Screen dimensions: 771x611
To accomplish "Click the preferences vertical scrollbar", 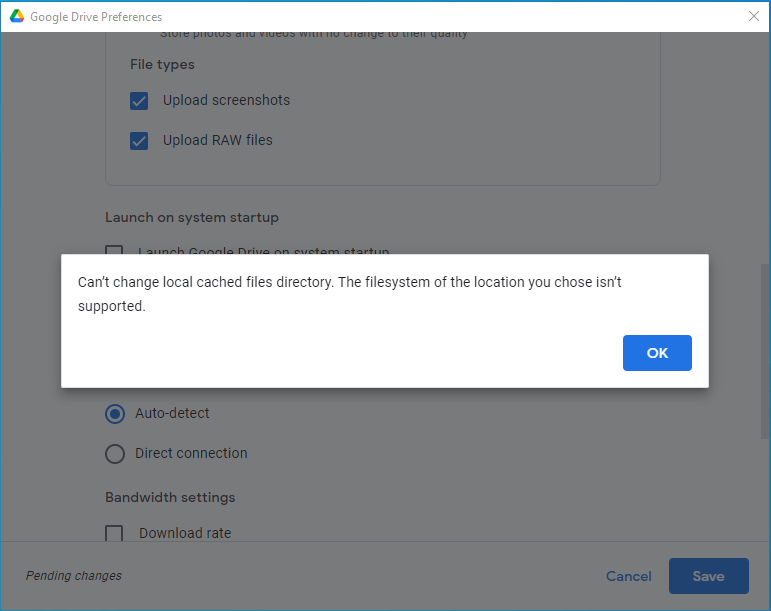I will [x=765, y=351].
